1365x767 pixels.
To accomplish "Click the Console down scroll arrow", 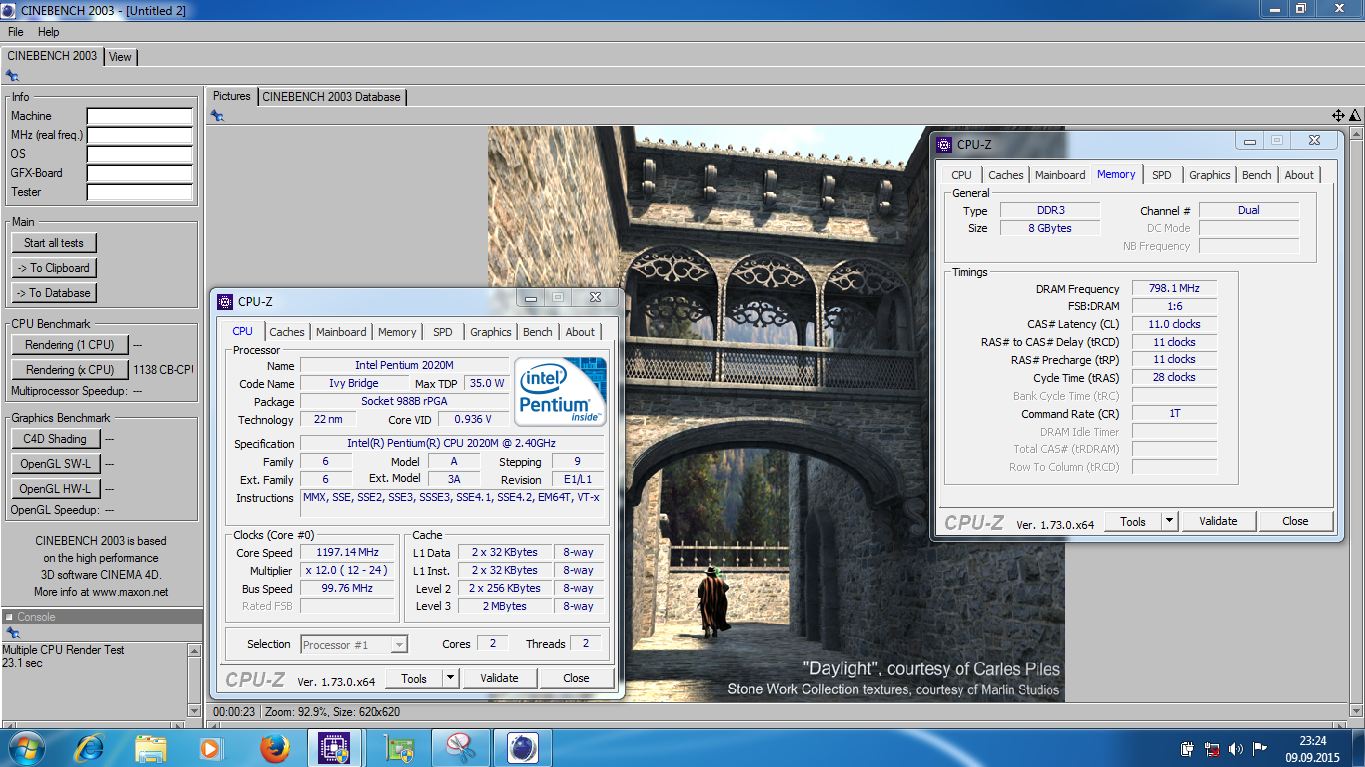I will pos(194,711).
